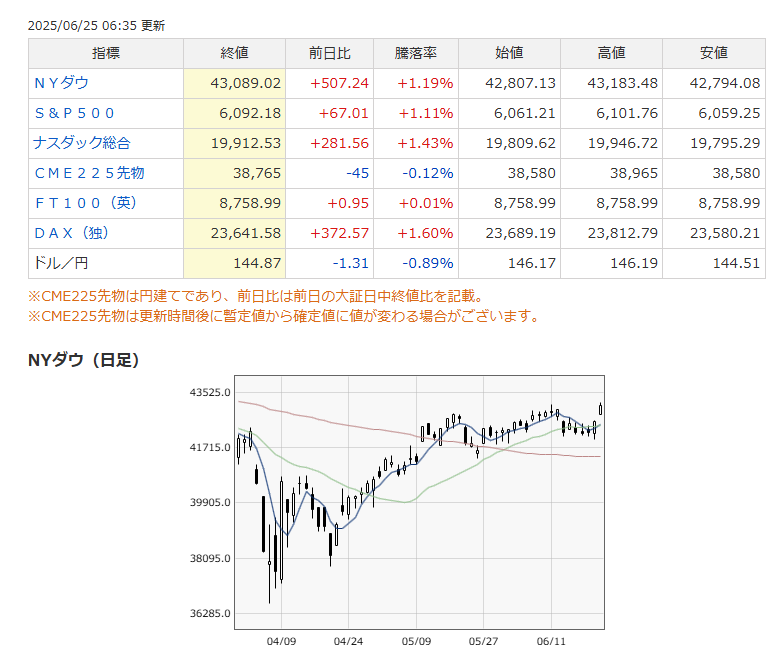Viewport: 777px width, 666px height.
Task: Click chart axis label 38095.0
Action: tap(210, 558)
